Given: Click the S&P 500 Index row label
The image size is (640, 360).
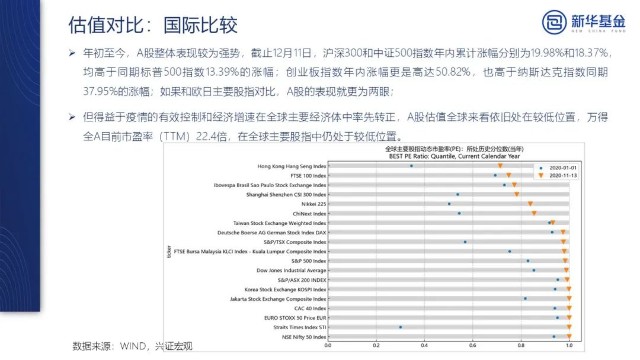Looking at the screenshot, I should pyautogui.click(x=309, y=261).
